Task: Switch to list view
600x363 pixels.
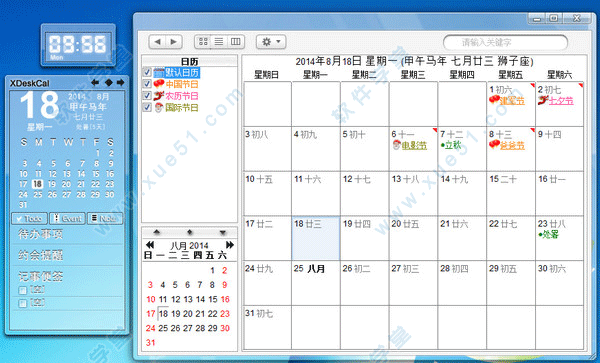Action: [x=219, y=42]
